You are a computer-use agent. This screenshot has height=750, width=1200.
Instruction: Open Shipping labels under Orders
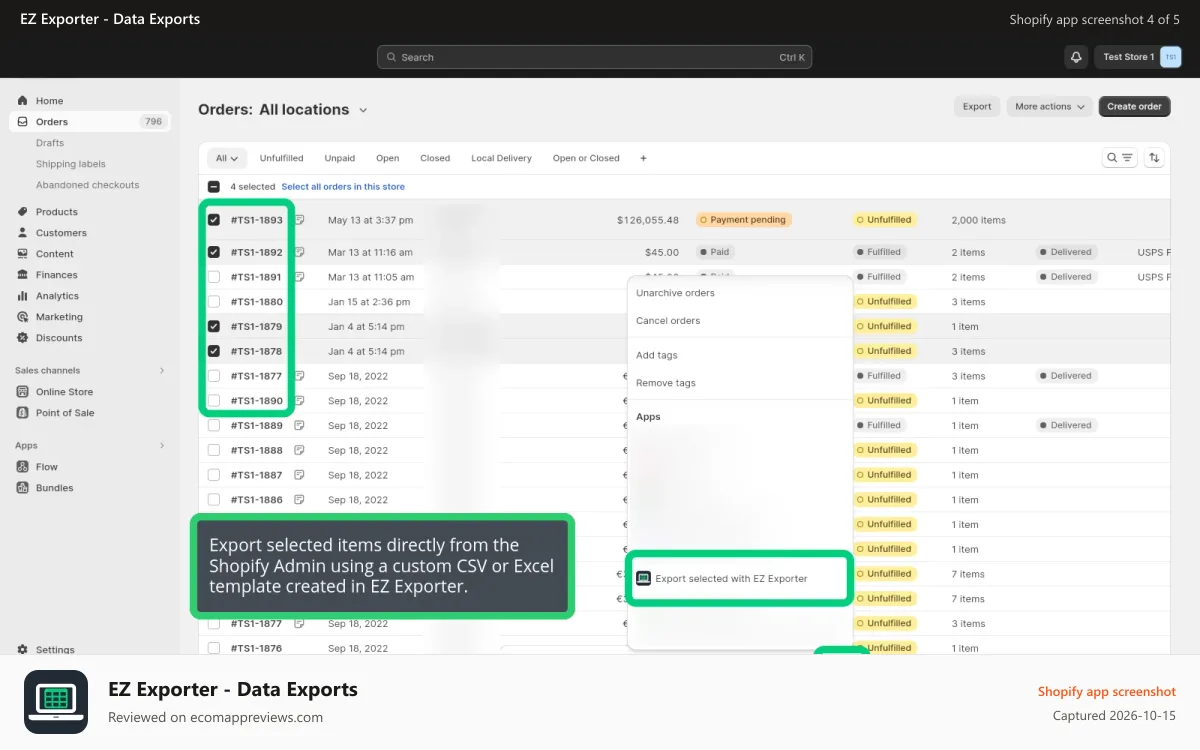(71, 164)
